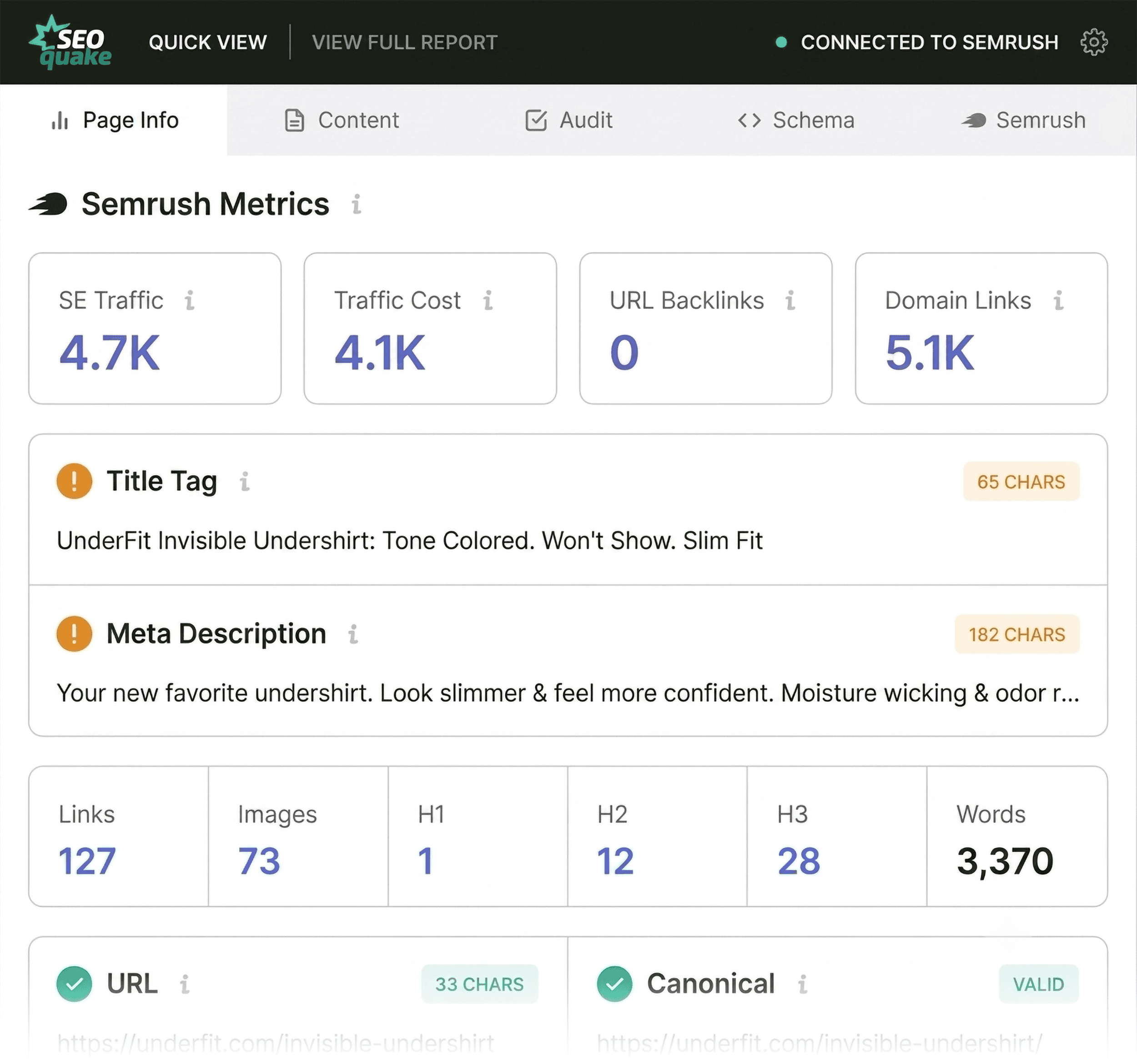Open the H3 count 28
This screenshot has width=1137, height=1064.
coord(799,861)
